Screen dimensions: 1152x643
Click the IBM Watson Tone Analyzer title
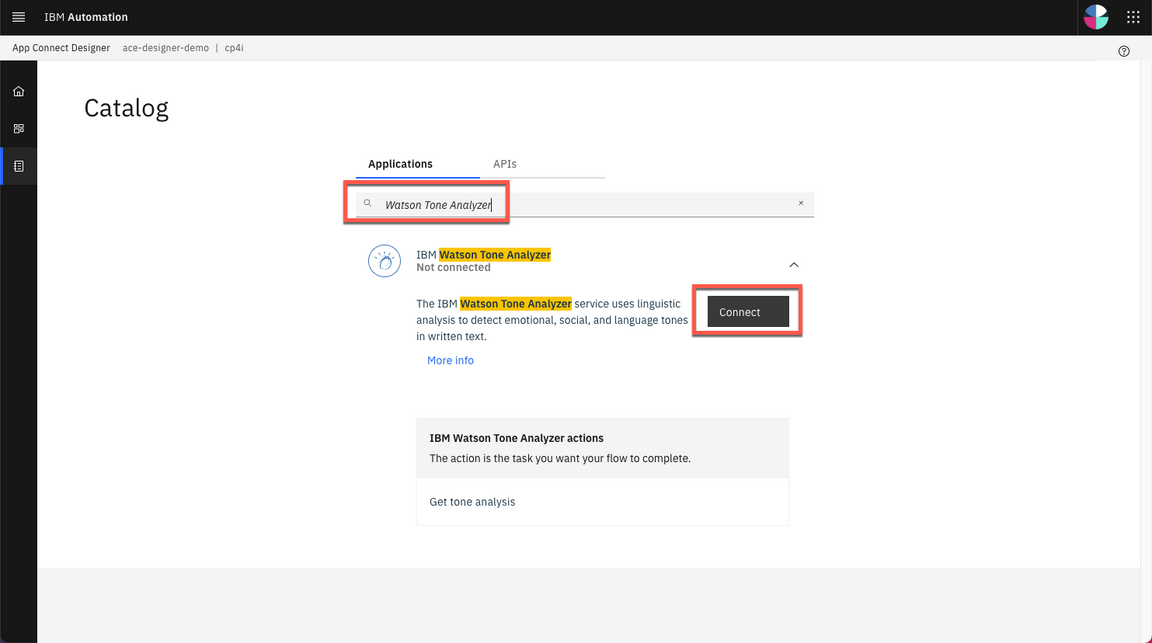(483, 254)
